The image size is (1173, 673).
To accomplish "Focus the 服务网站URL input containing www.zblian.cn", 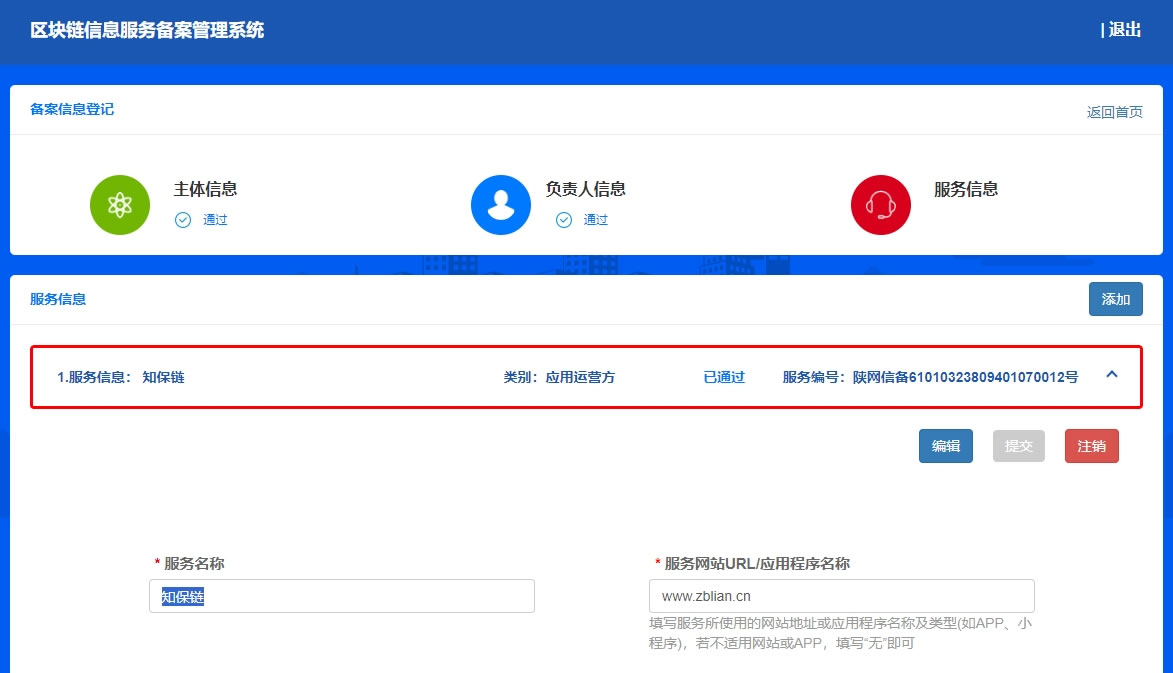I will pyautogui.click(x=841, y=597).
